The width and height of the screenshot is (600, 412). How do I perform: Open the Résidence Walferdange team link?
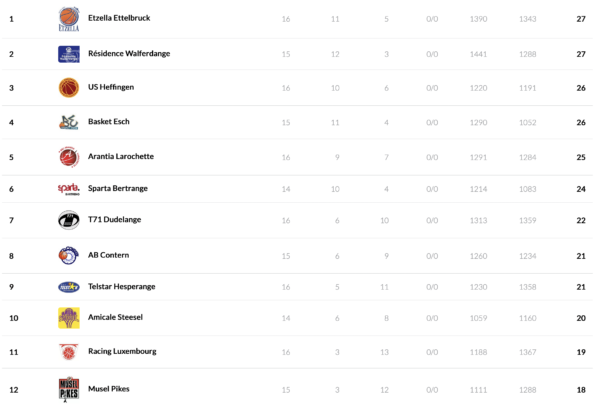(x=129, y=54)
